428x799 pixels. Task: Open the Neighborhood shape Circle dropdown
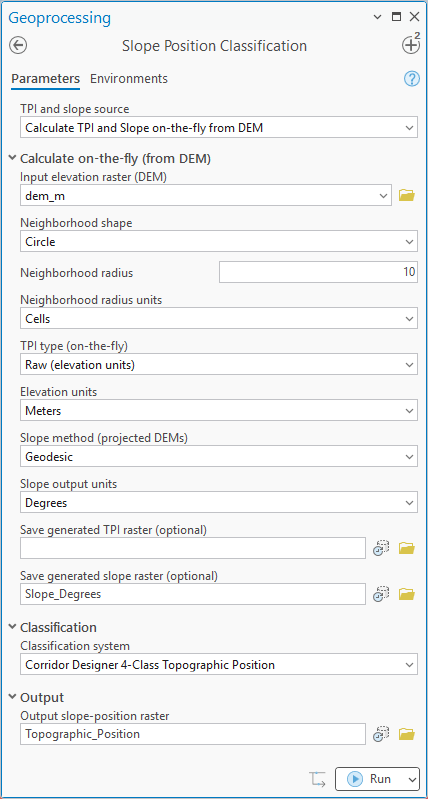tap(219, 242)
